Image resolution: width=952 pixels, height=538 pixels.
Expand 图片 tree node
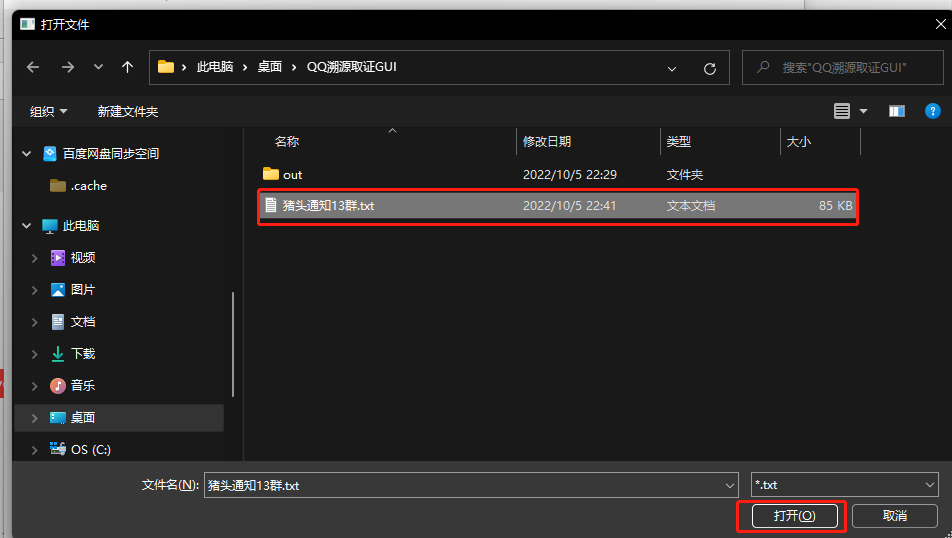35,290
